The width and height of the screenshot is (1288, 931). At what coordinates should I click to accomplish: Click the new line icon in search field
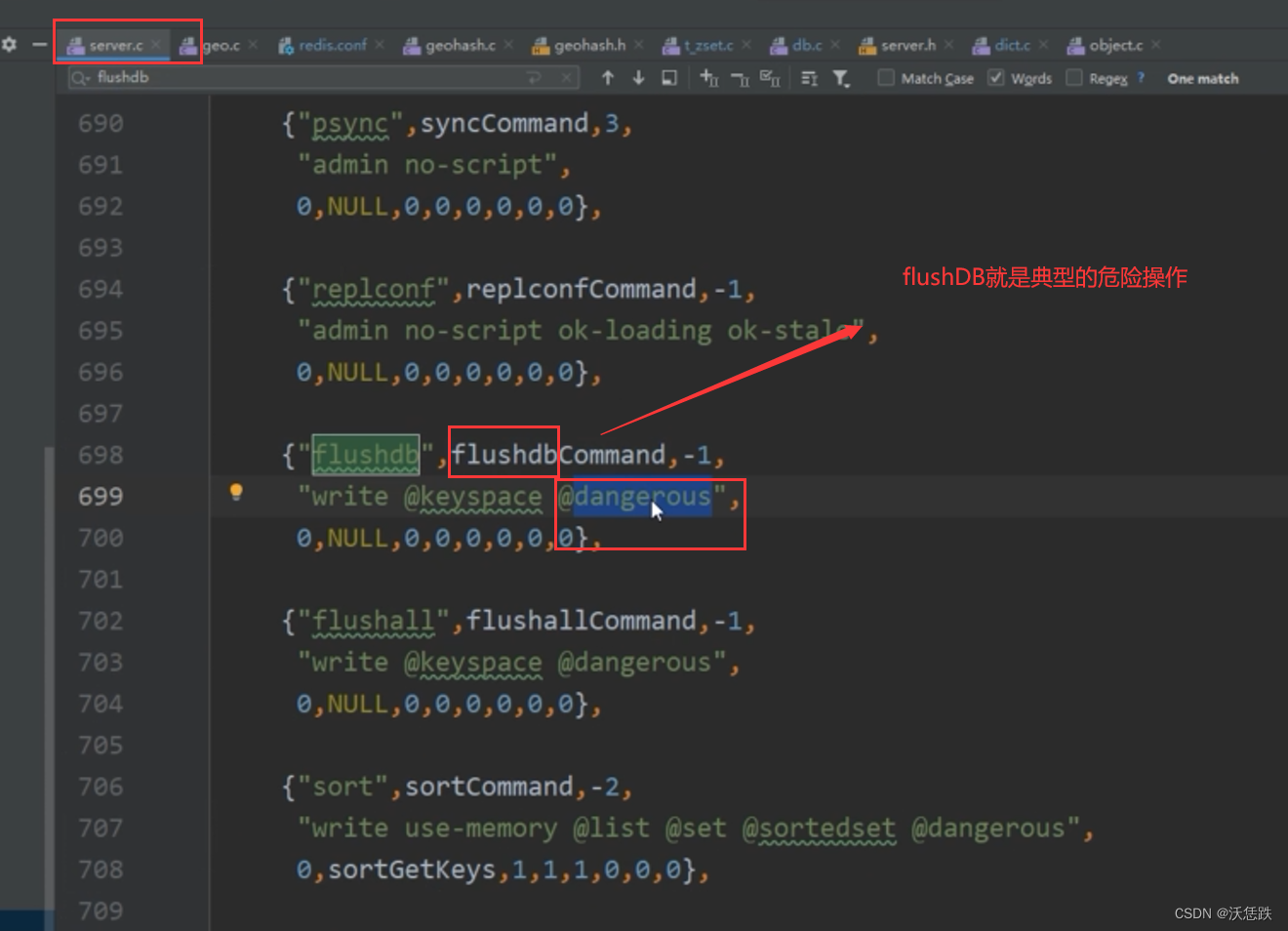535,77
